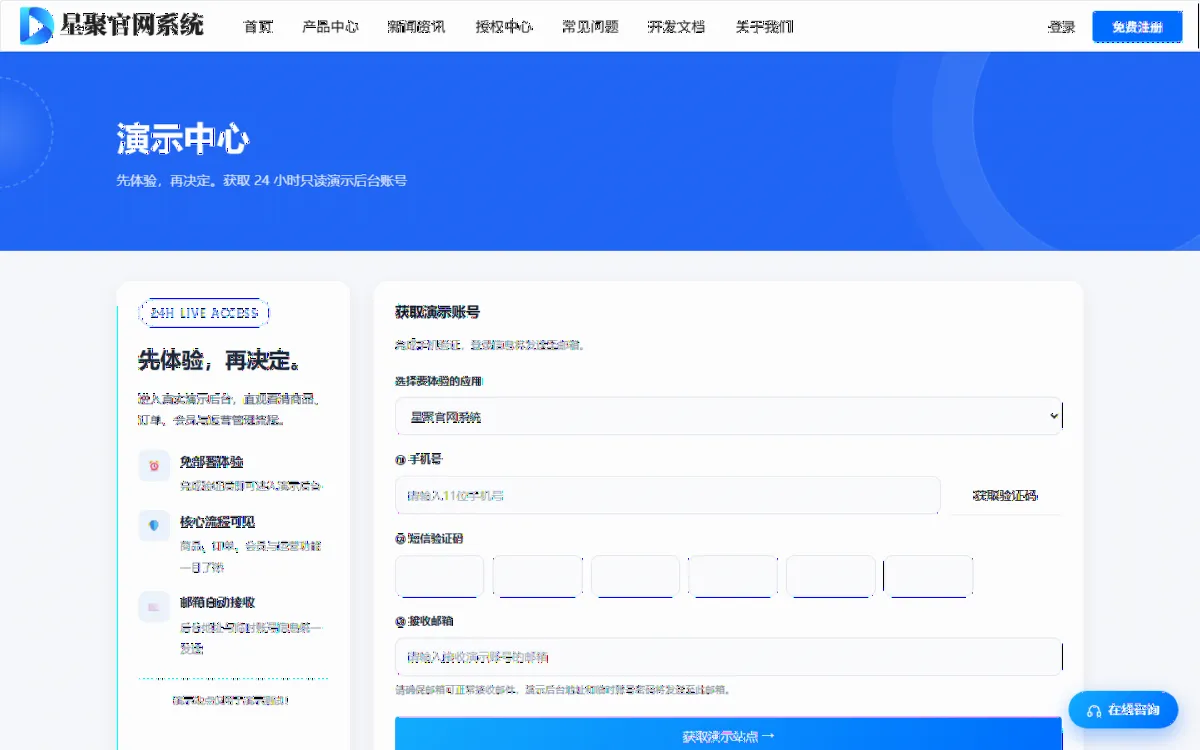Open 开发文档 in the top navigation
Screen dimensions: 1200x750
(x=677, y=27)
